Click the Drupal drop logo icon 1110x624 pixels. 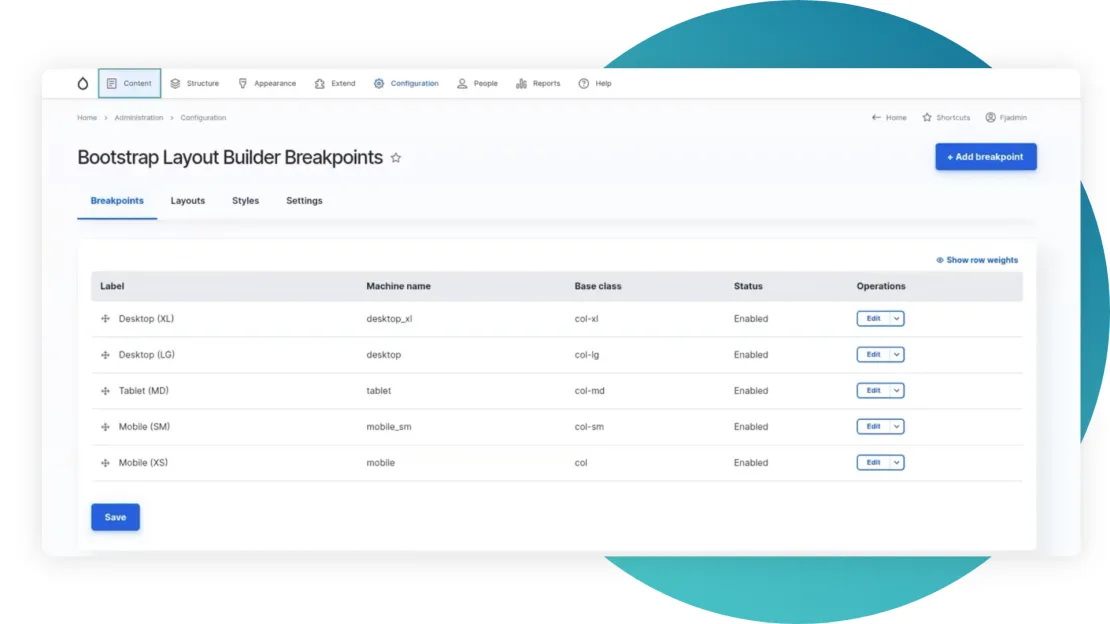(x=83, y=84)
